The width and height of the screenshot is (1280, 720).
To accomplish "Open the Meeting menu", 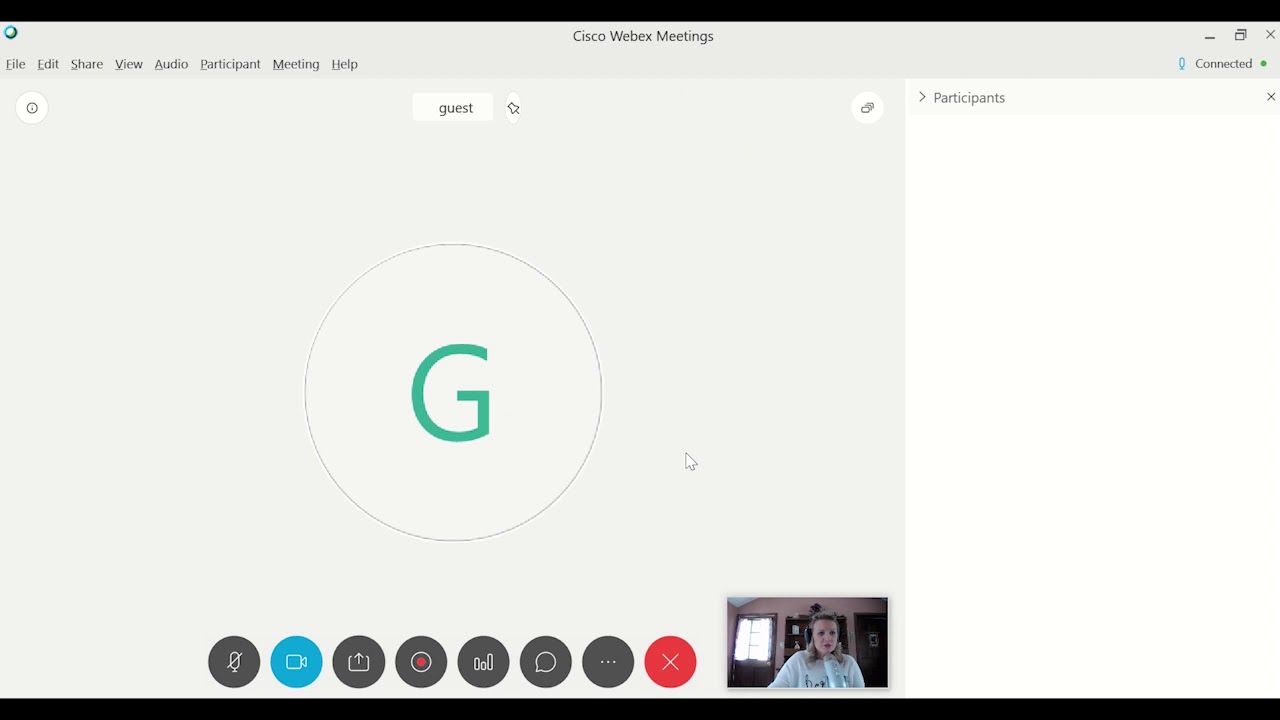I will [x=296, y=64].
